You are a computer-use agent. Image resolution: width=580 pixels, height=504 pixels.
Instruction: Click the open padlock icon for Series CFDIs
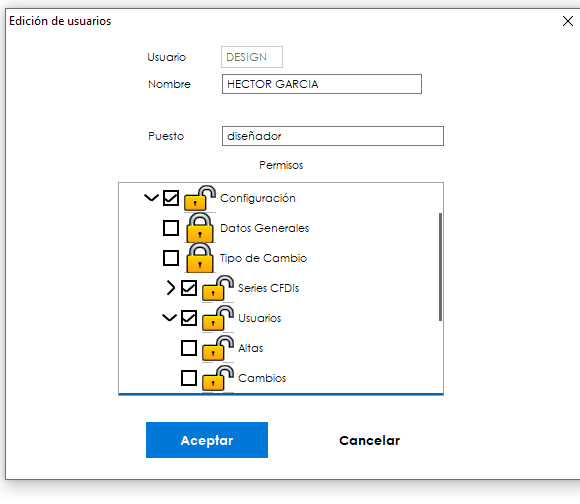pyautogui.click(x=218, y=288)
